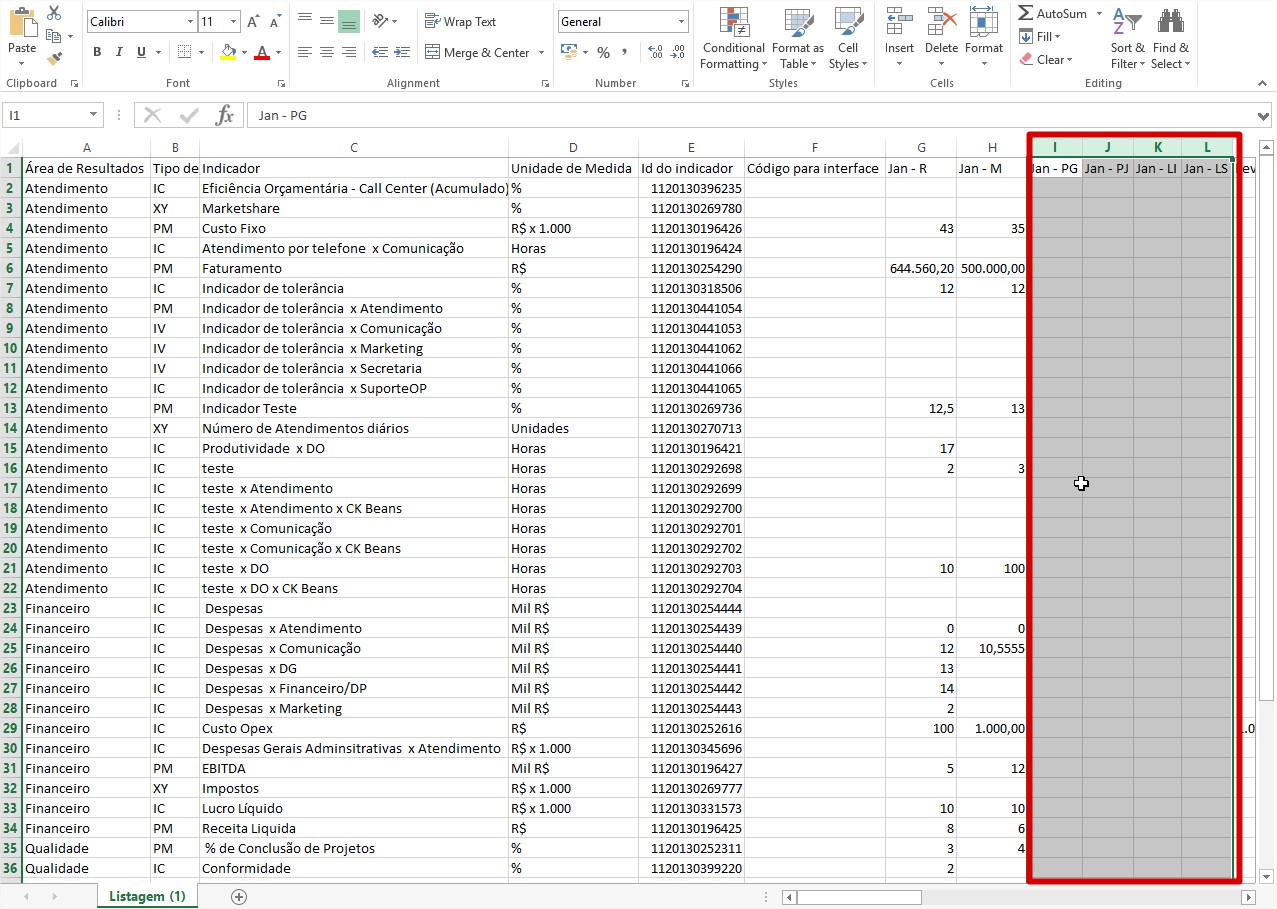Click AutoSum
Screen dimensions: 1277x909
coord(1053,14)
